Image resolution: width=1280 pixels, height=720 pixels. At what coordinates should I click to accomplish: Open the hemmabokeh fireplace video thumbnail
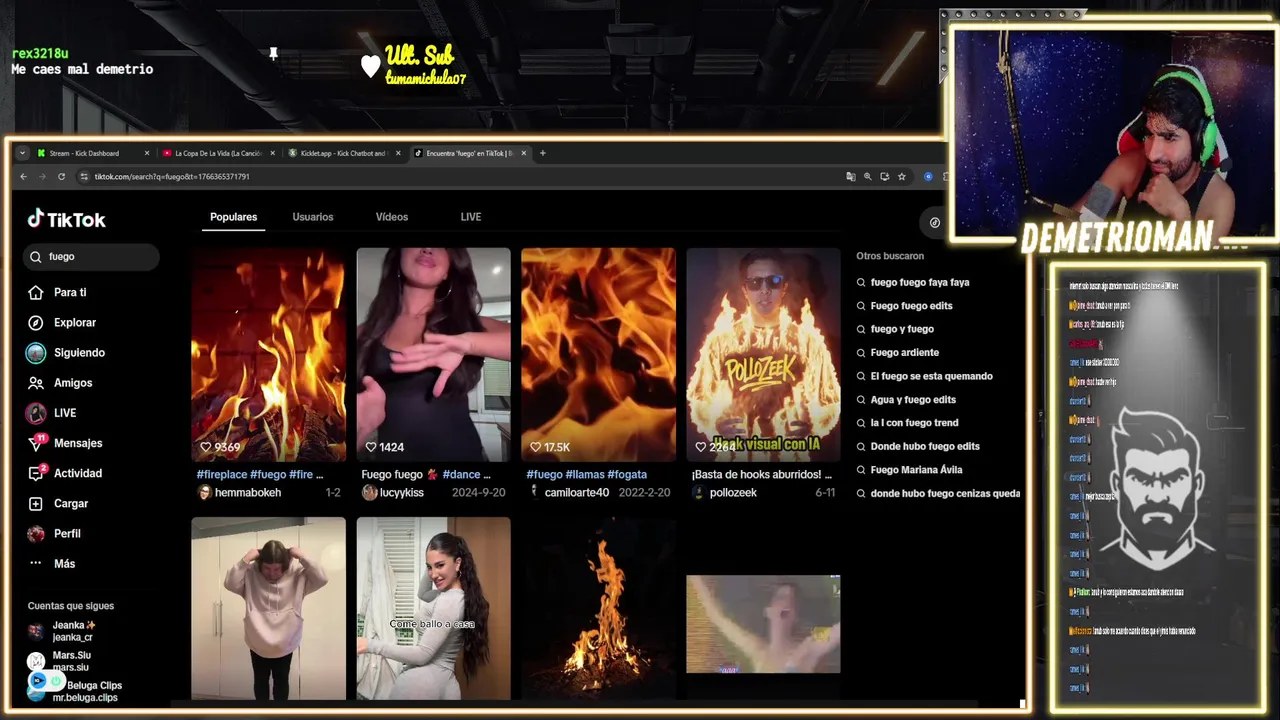click(268, 355)
